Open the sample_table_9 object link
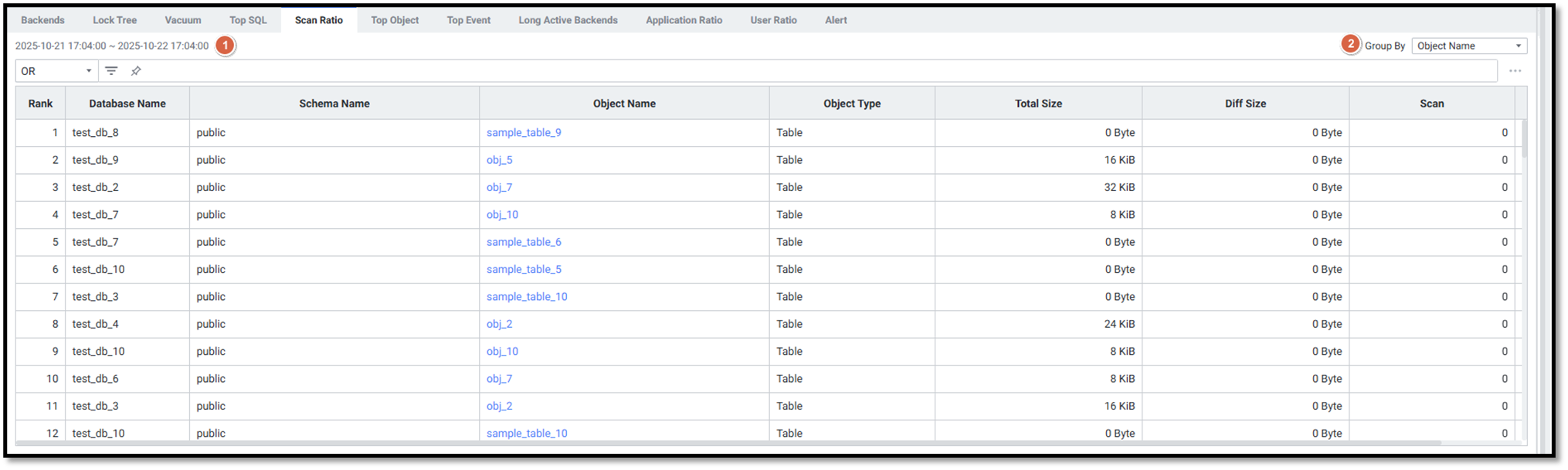The height and width of the screenshot is (470, 1568). [x=524, y=132]
